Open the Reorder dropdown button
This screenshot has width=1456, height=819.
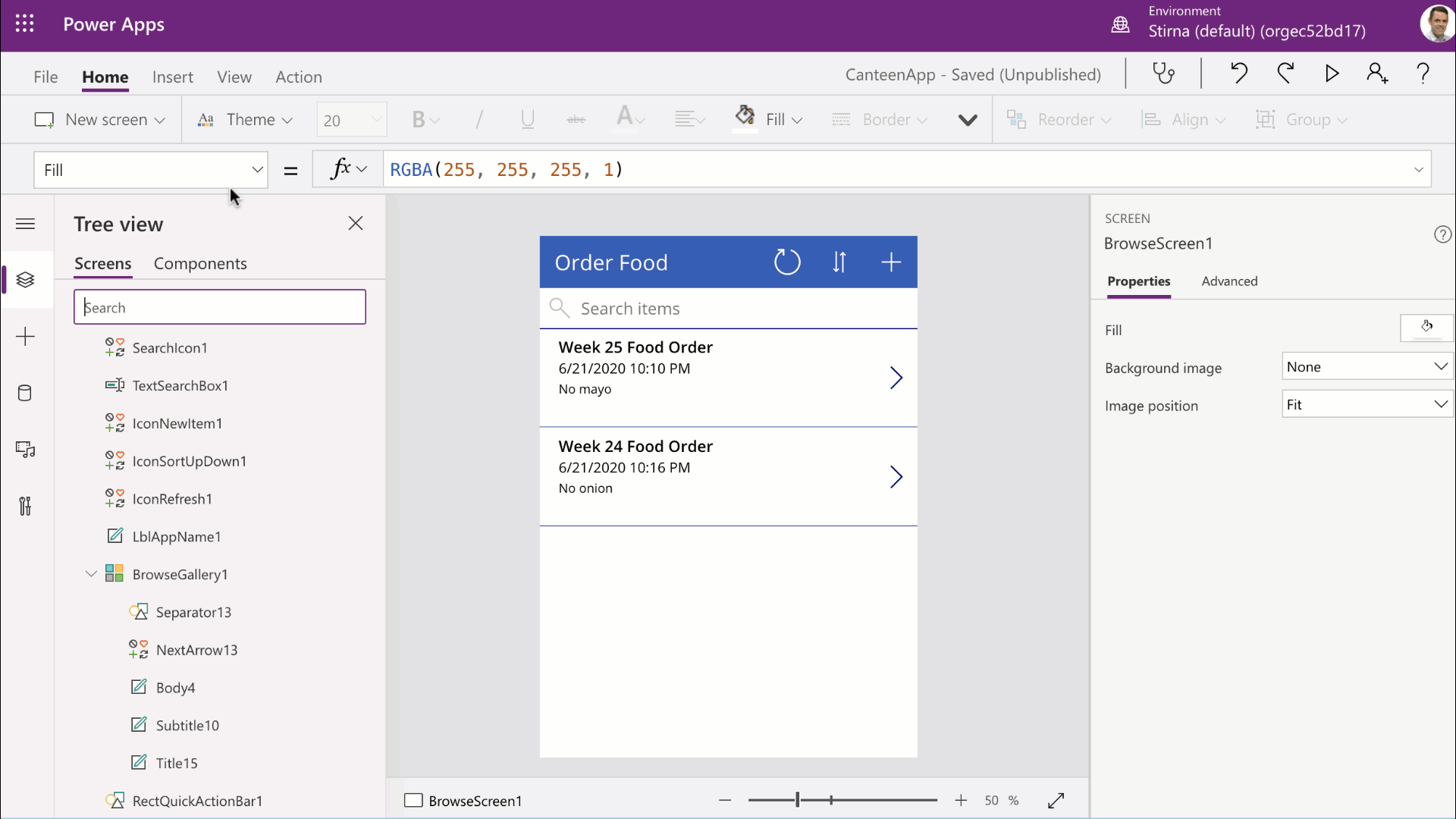1059,120
